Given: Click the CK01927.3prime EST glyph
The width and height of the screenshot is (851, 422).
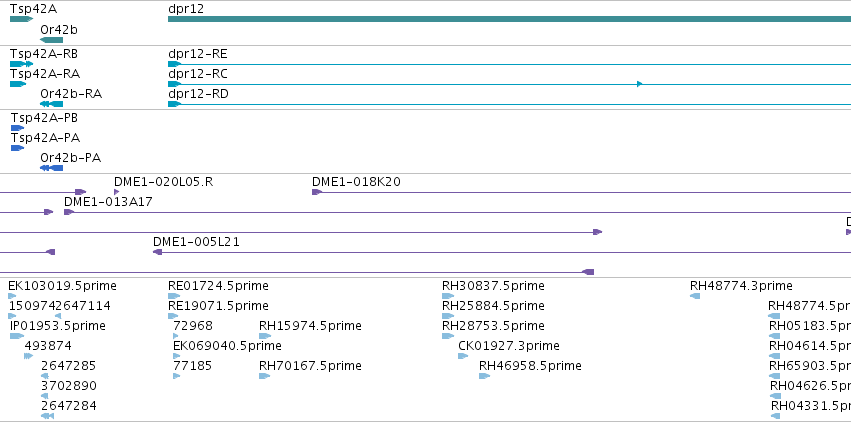Looking at the screenshot, I should 463,356.
